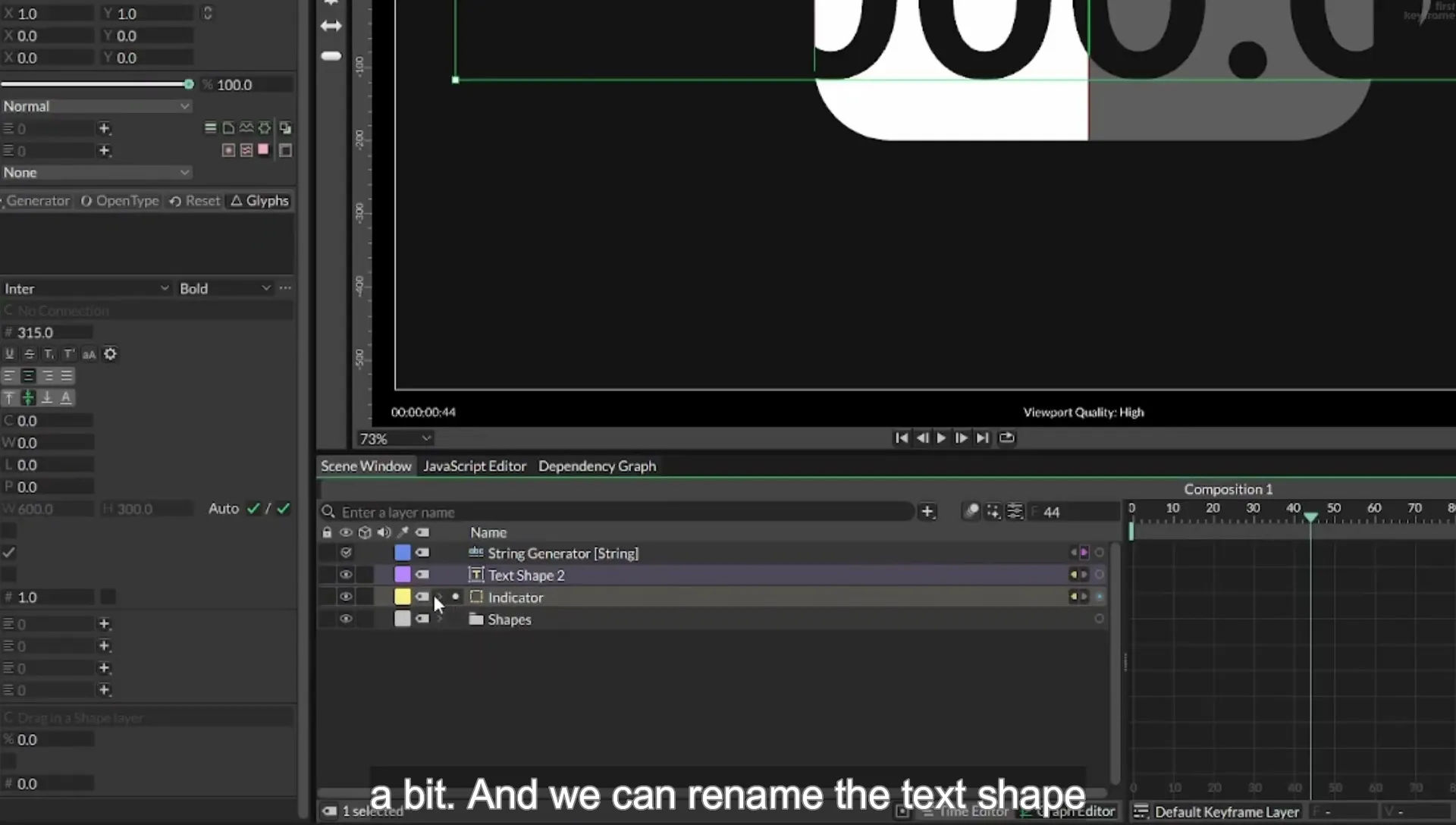Open the Dependency Graph tab
Image resolution: width=1456 pixels, height=825 pixels.
point(597,466)
